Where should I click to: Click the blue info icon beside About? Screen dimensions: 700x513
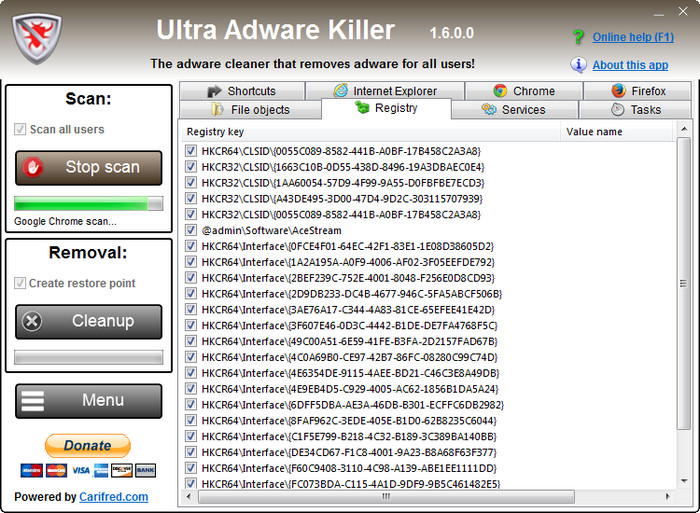click(578, 65)
